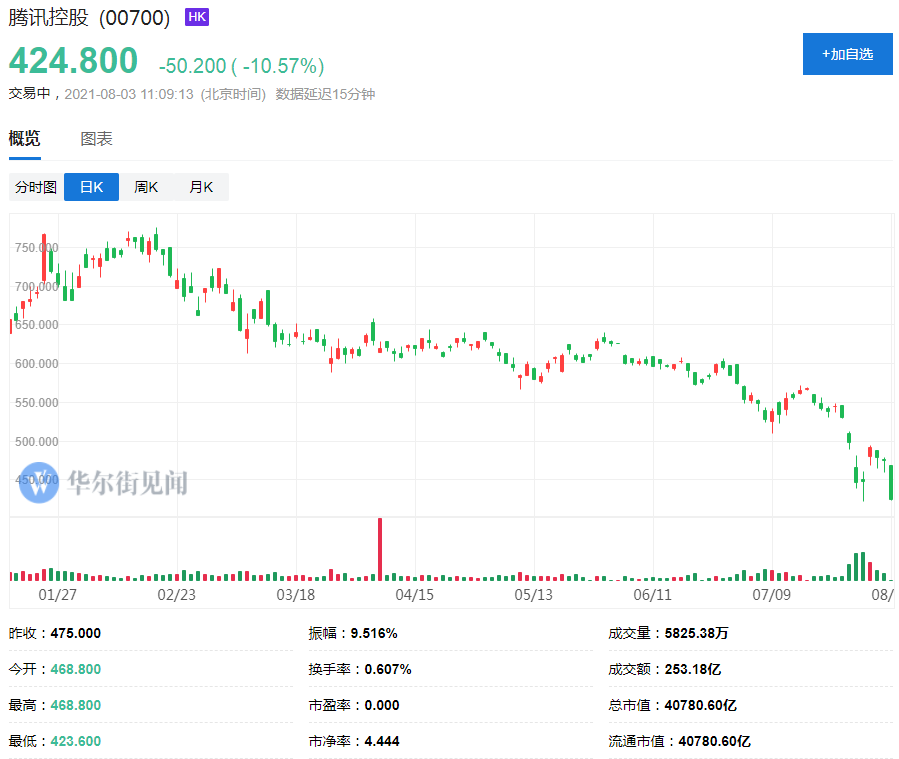The height and width of the screenshot is (759, 899).
Task: Select the 日K chart mode
Action: (91, 187)
